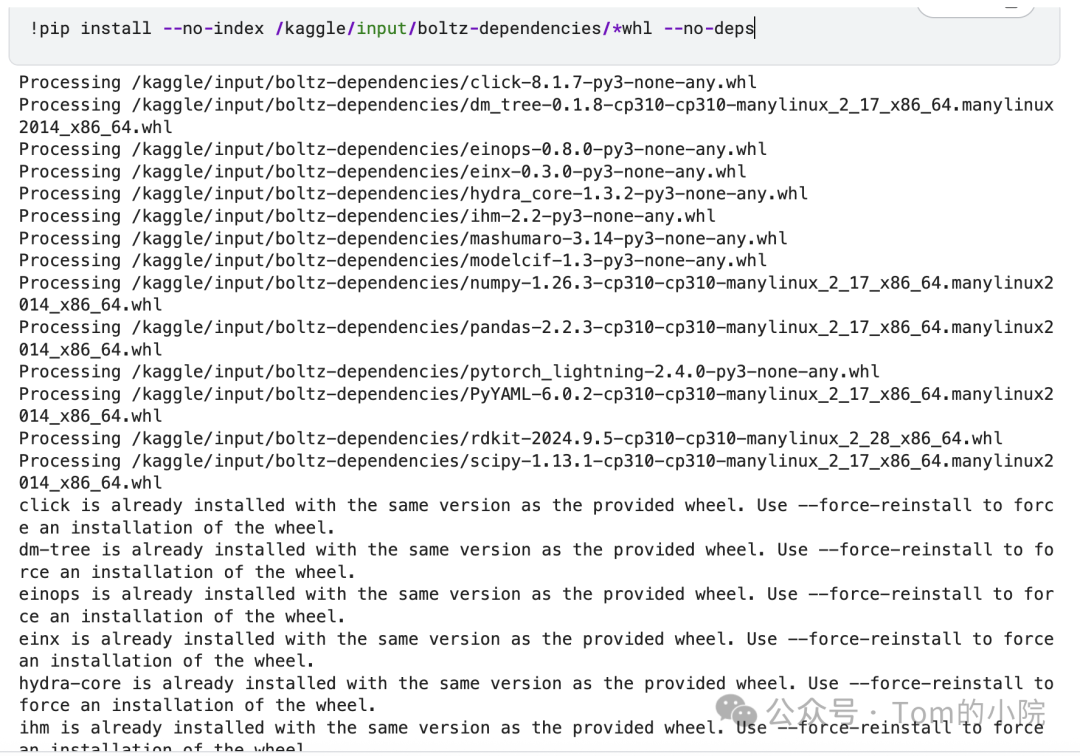Click the mashumaro-3.14 wheel processing line
Image resolution: width=1080 pixels, height=756 pixels.
click(403, 238)
